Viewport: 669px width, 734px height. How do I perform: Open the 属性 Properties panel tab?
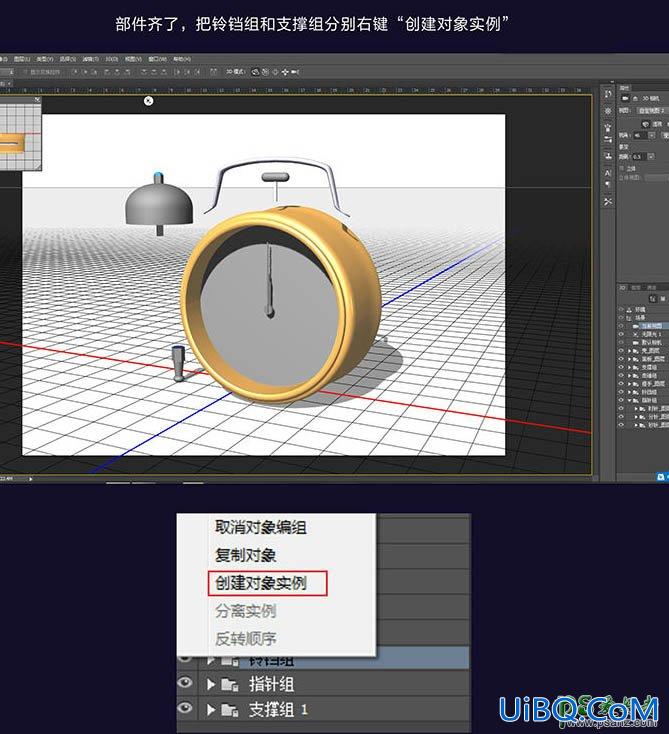[x=625, y=88]
